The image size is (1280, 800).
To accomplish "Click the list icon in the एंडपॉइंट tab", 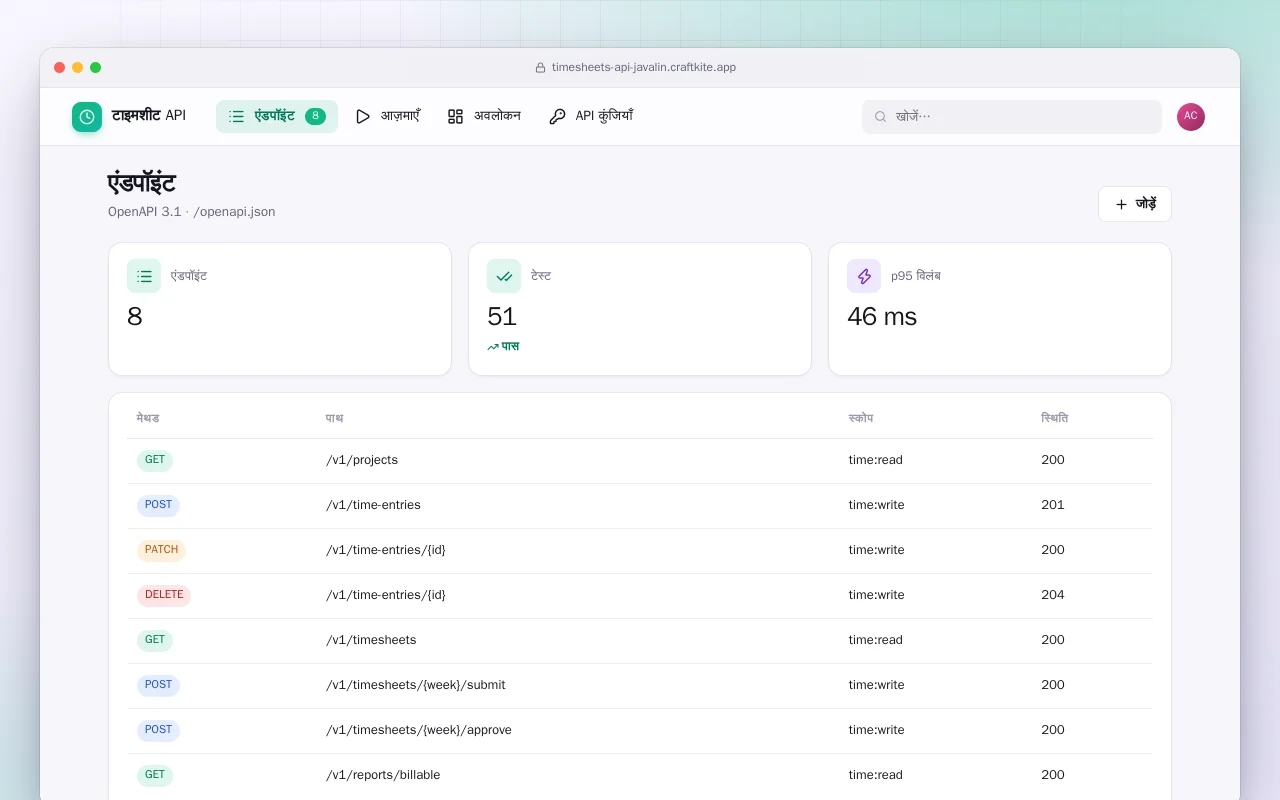I will coord(236,116).
